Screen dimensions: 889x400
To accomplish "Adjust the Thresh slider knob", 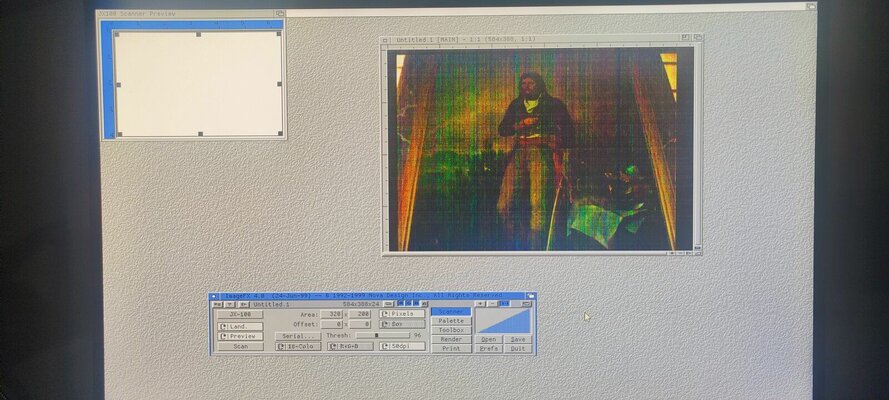I will point(376,336).
